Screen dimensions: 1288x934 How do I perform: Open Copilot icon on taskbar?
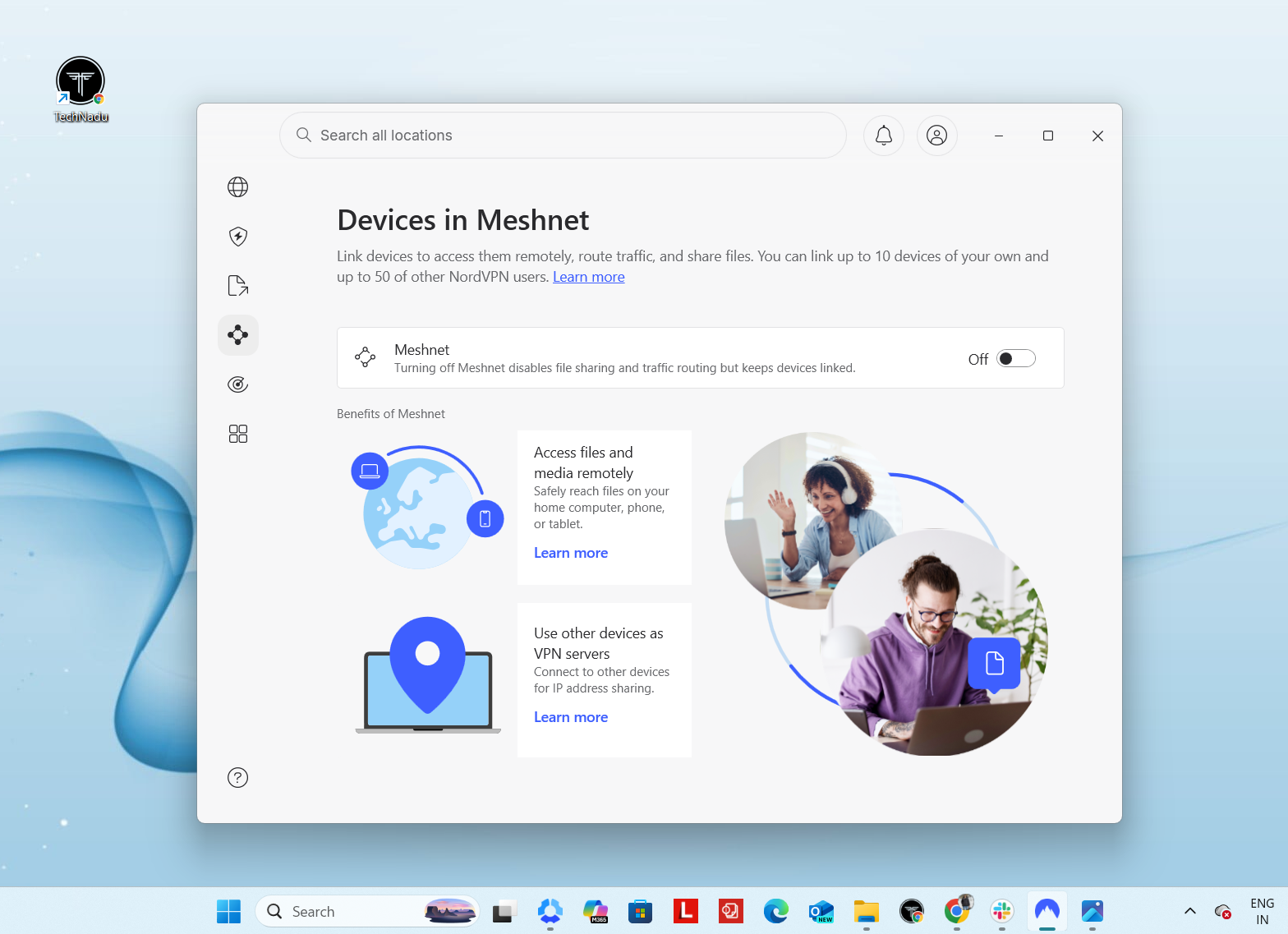click(x=550, y=911)
